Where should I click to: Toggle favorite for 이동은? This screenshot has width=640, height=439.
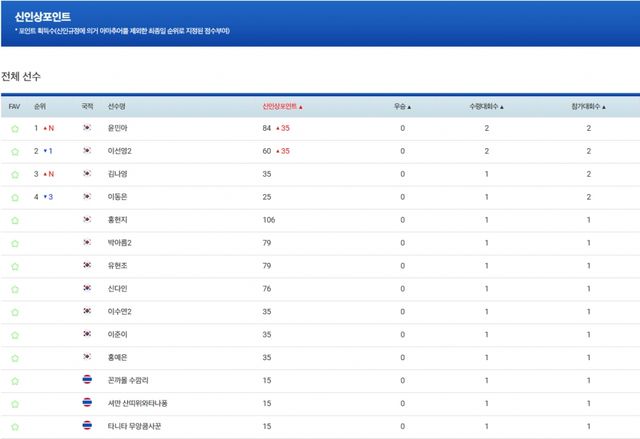14,197
